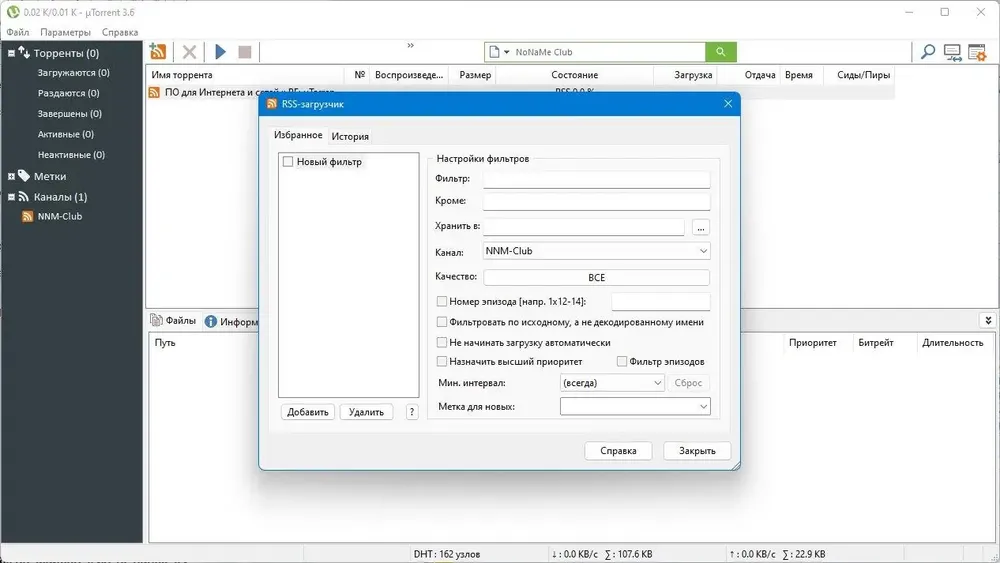Collapse the bottom details pane with the chevron
The width and height of the screenshot is (1000, 563).
pos(988,320)
